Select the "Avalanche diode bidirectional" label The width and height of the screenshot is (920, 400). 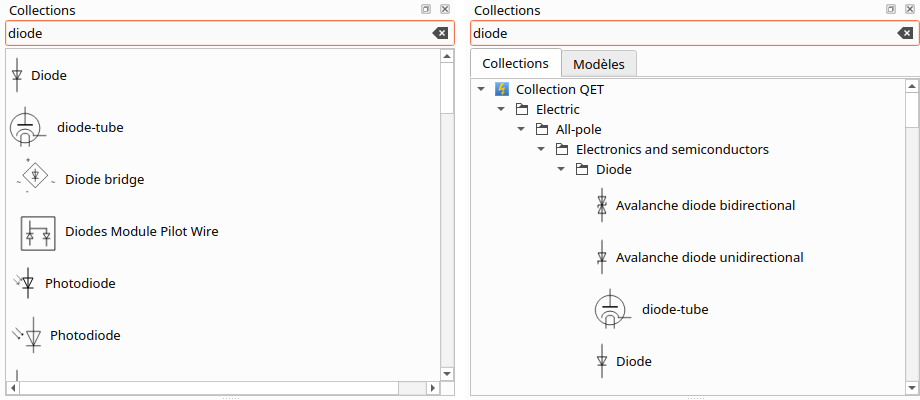[705, 205]
